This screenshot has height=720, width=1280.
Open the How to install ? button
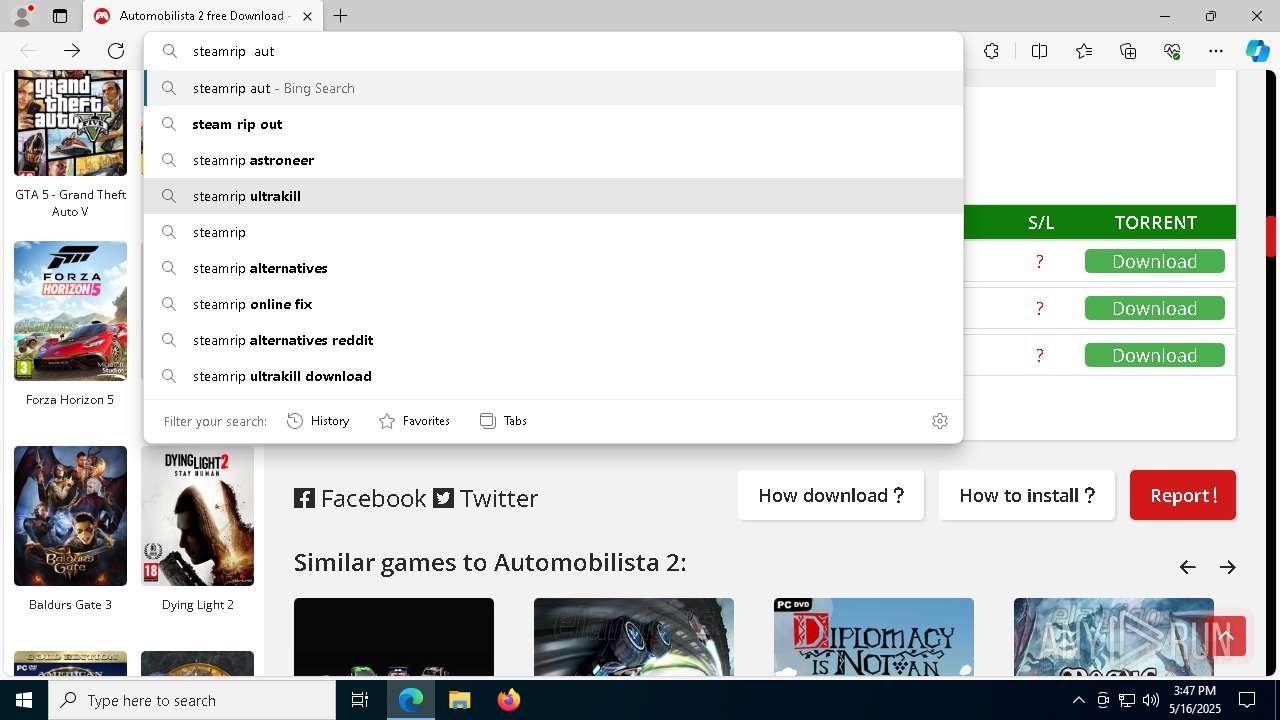pyautogui.click(x=1027, y=495)
